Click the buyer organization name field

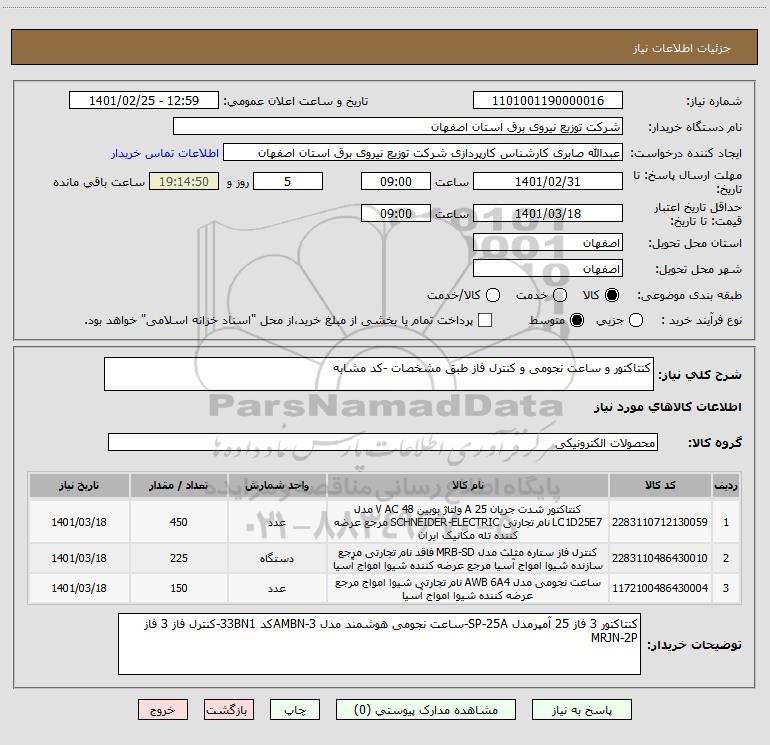tap(398, 126)
